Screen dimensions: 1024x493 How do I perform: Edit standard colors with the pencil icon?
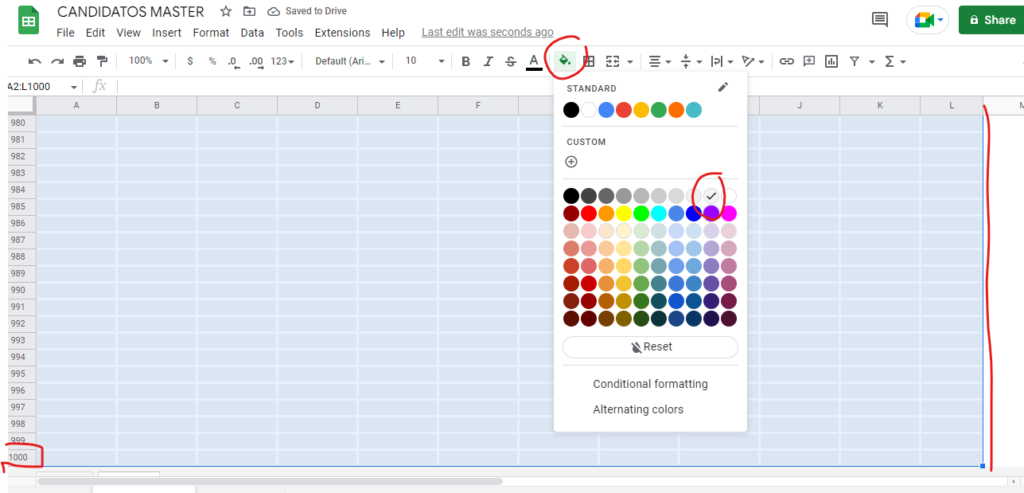(x=723, y=87)
